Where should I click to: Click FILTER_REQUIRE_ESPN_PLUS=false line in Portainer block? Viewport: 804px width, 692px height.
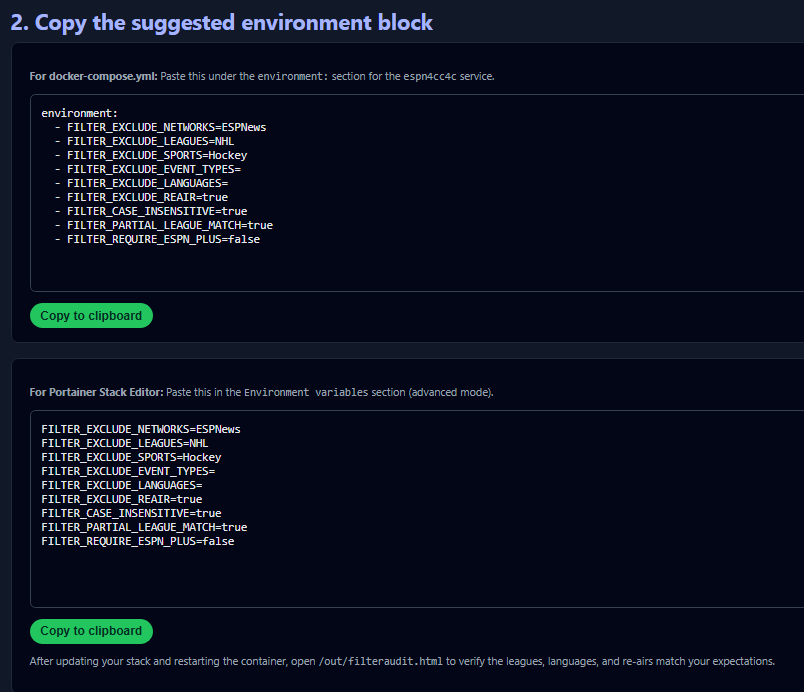point(137,541)
